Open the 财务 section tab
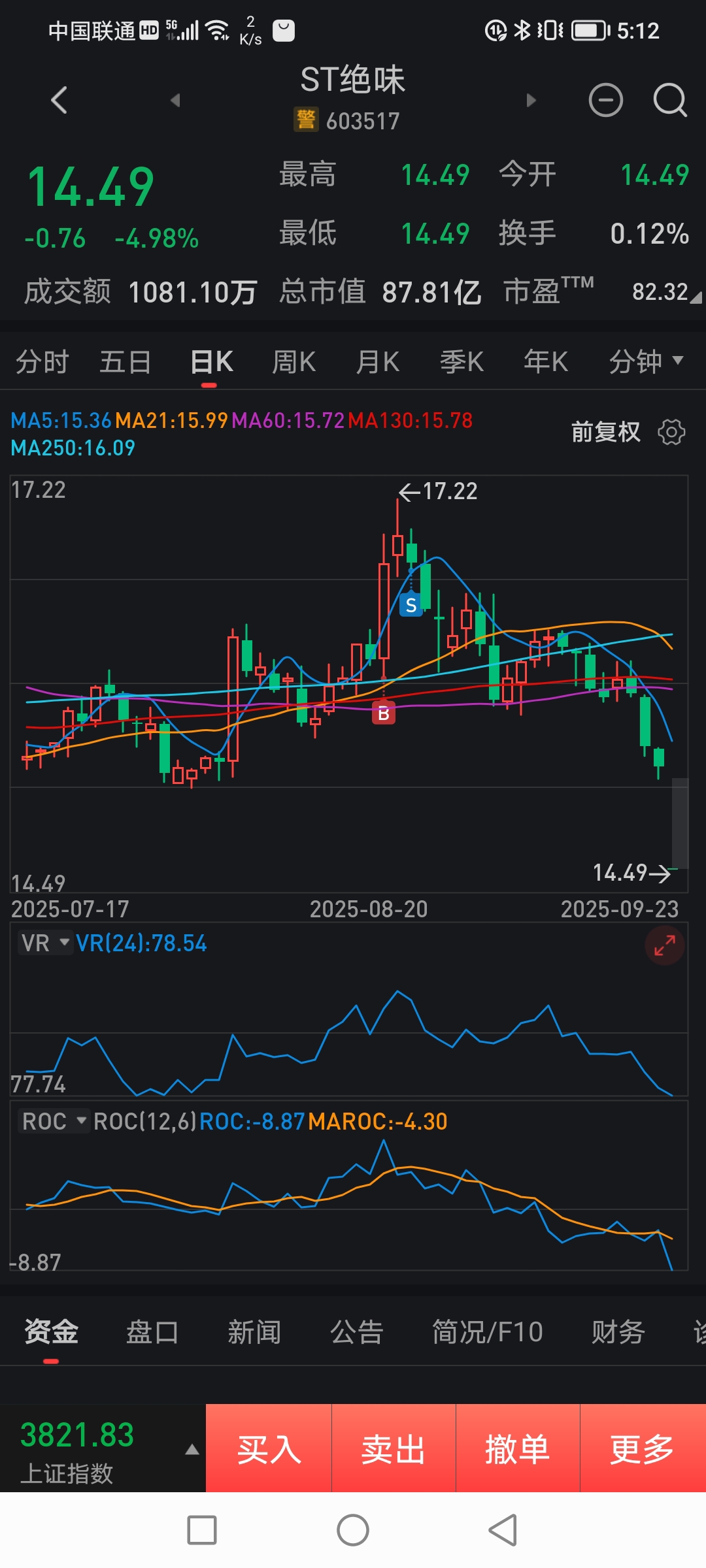Image resolution: width=706 pixels, height=1568 pixels. (618, 1331)
